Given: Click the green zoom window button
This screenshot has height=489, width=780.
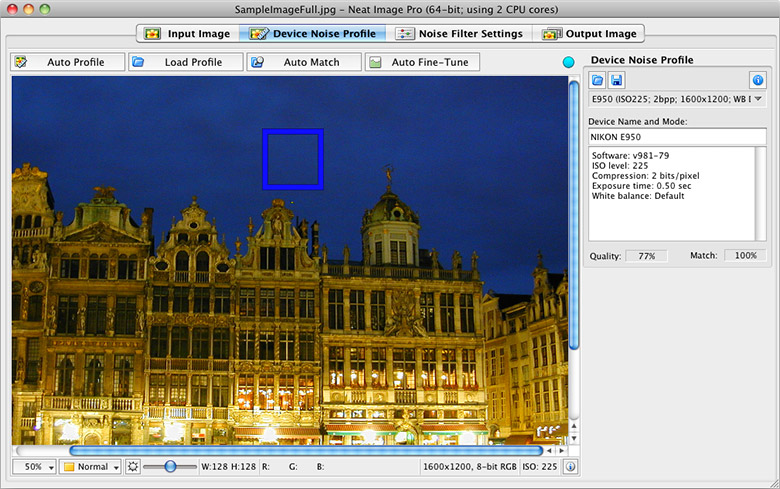Looking at the screenshot, I should point(45,9).
